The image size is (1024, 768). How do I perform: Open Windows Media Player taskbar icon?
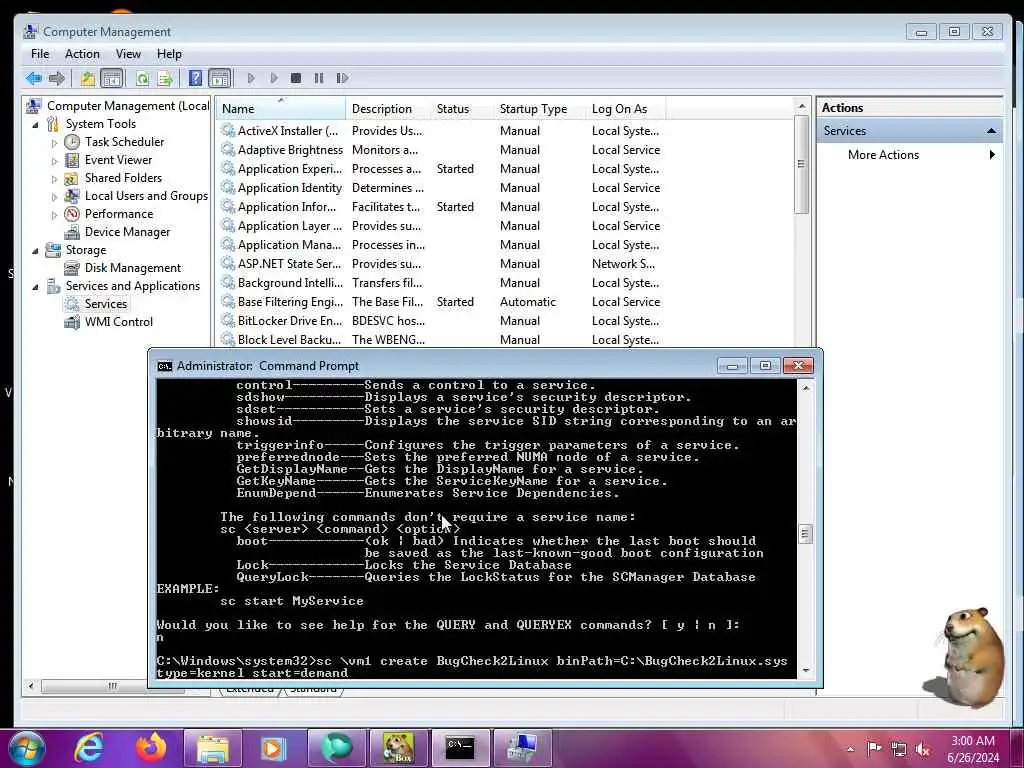click(x=274, y=748)
